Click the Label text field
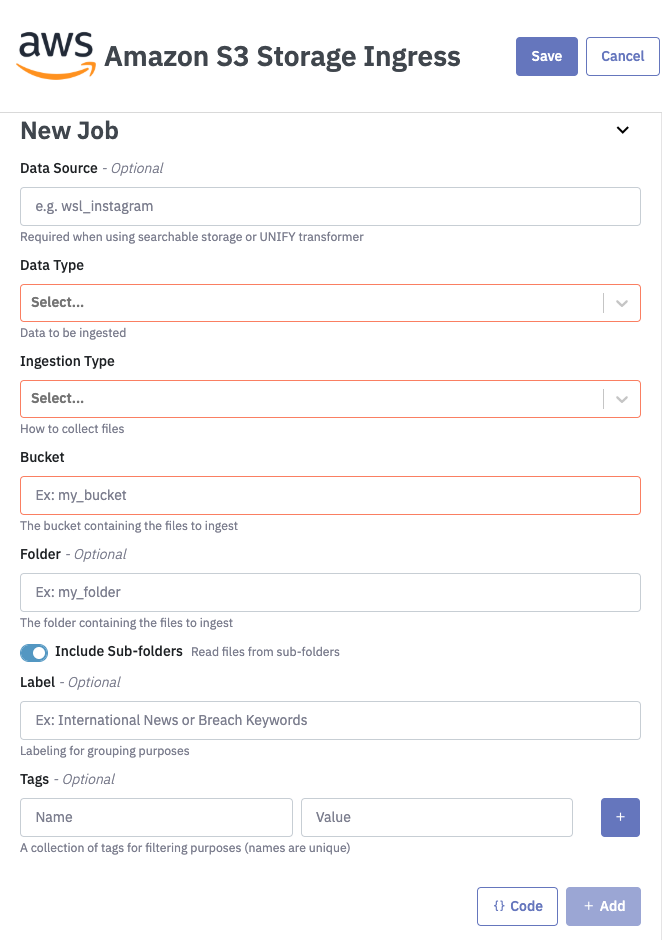 tap(330, 720)
